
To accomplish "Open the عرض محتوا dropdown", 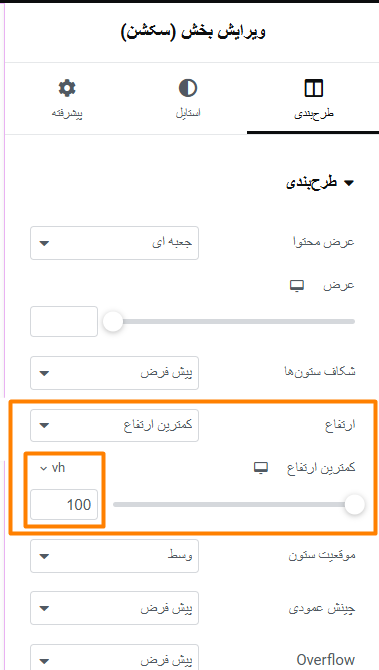I will (115, 243).
